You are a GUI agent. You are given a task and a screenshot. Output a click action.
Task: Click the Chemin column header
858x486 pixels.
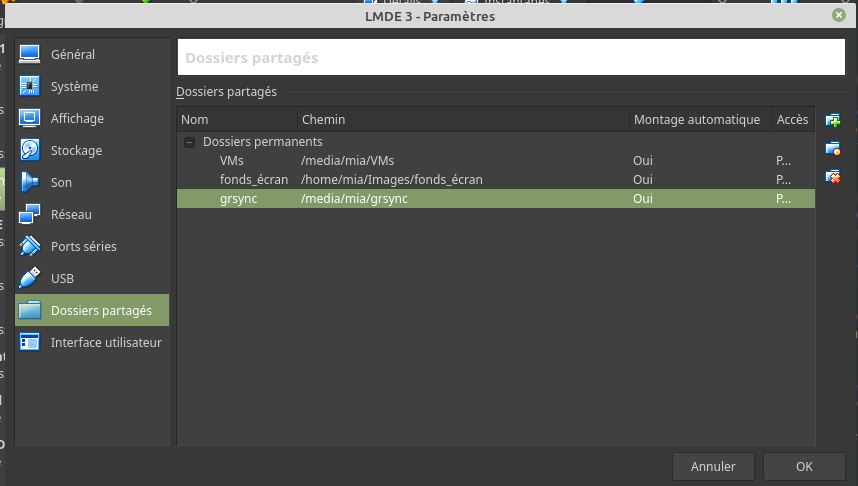pyautogui.click(x=463, y=119)
